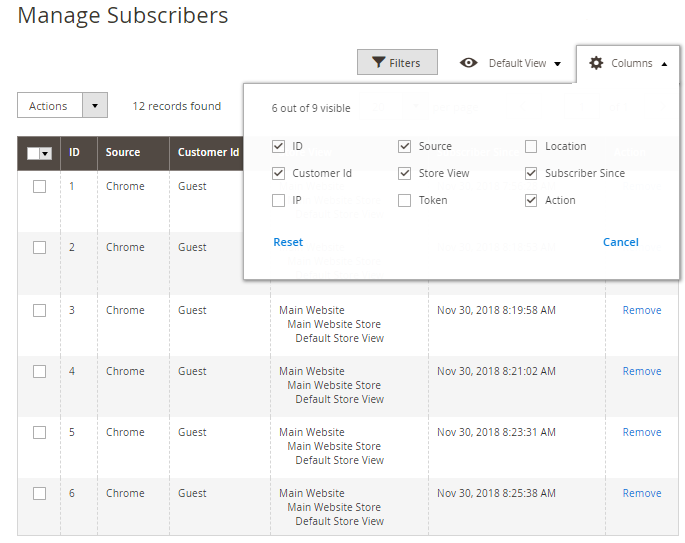Open subscriber ID 1 link

pos(72,186)
